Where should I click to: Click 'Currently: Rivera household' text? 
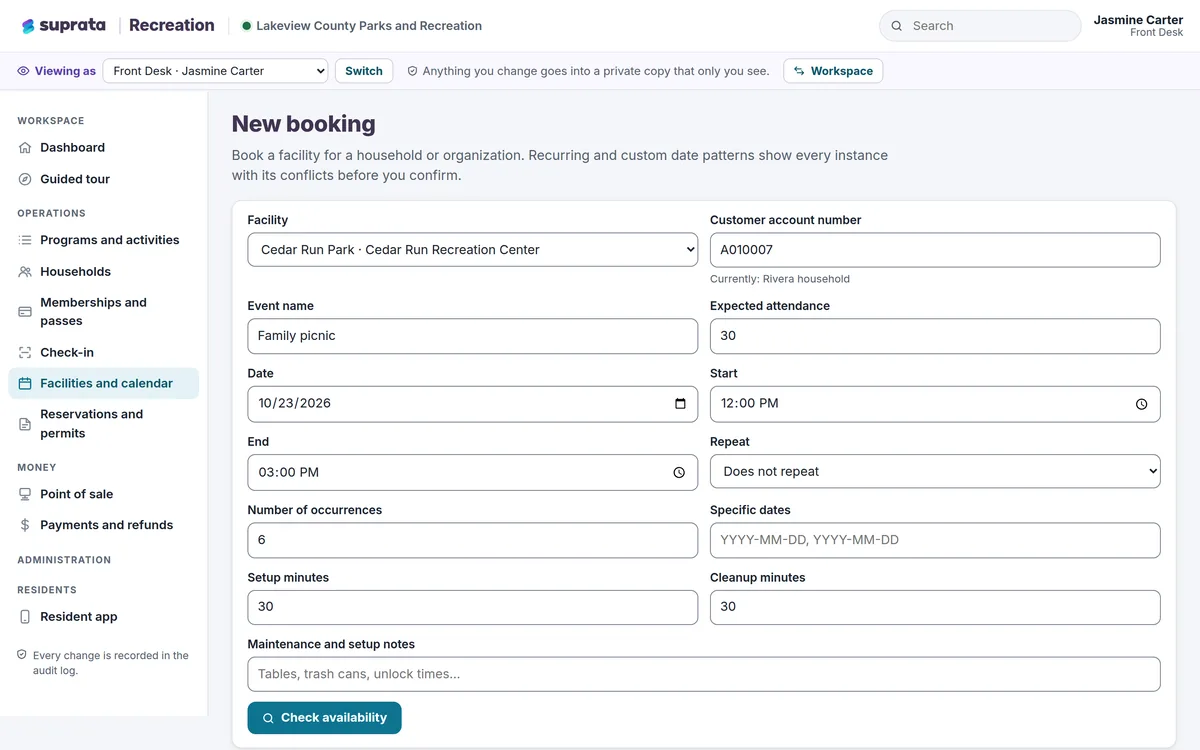pos(780,279)
